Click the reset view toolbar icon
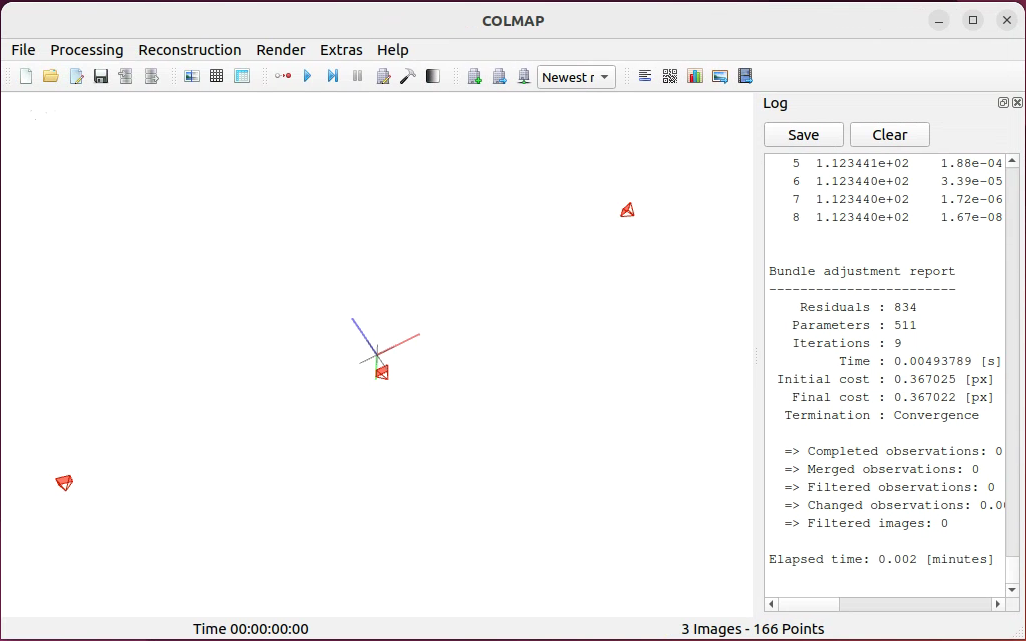 pyautogui.click(x=499, y=77)
